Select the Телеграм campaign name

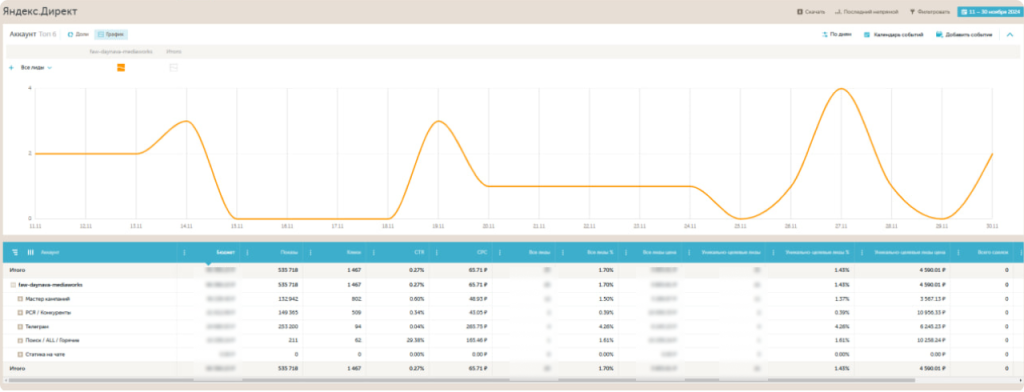[x=37, y=326]
